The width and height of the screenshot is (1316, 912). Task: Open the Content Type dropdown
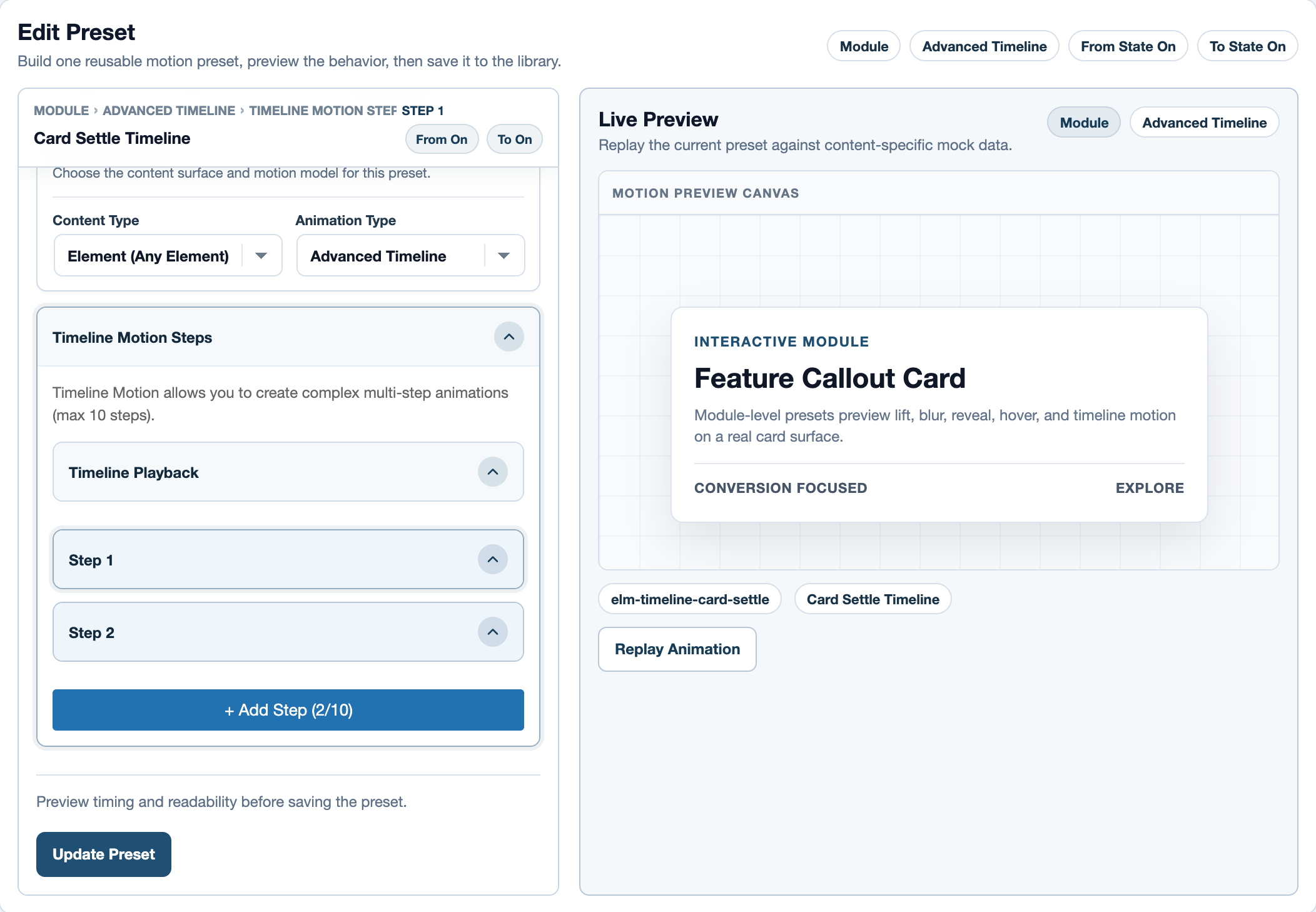pyautogui.click(x=168, y=256)
